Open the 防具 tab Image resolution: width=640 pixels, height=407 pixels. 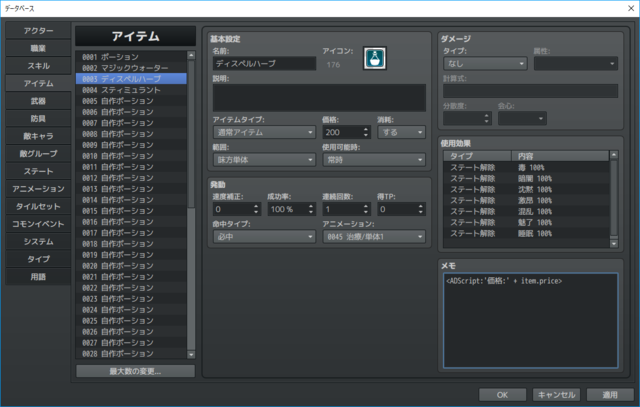pyautogui.click(x=38, y=118)
